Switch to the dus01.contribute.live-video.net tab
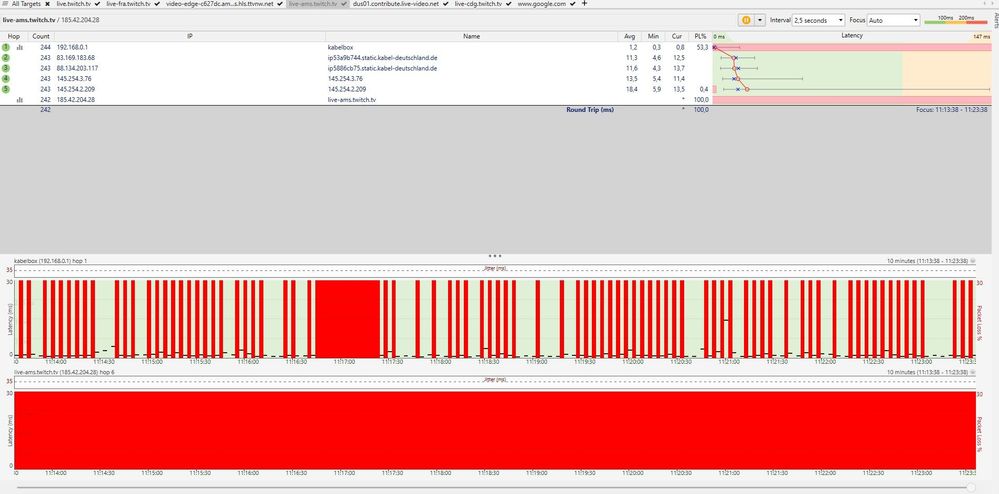The image size is (999, 494). coord(396,4)
